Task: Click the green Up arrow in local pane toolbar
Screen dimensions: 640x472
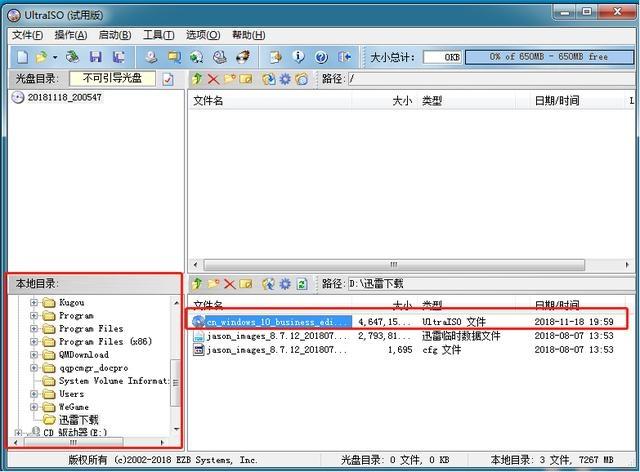Action: pyautogui.click(x=197, y=284)
